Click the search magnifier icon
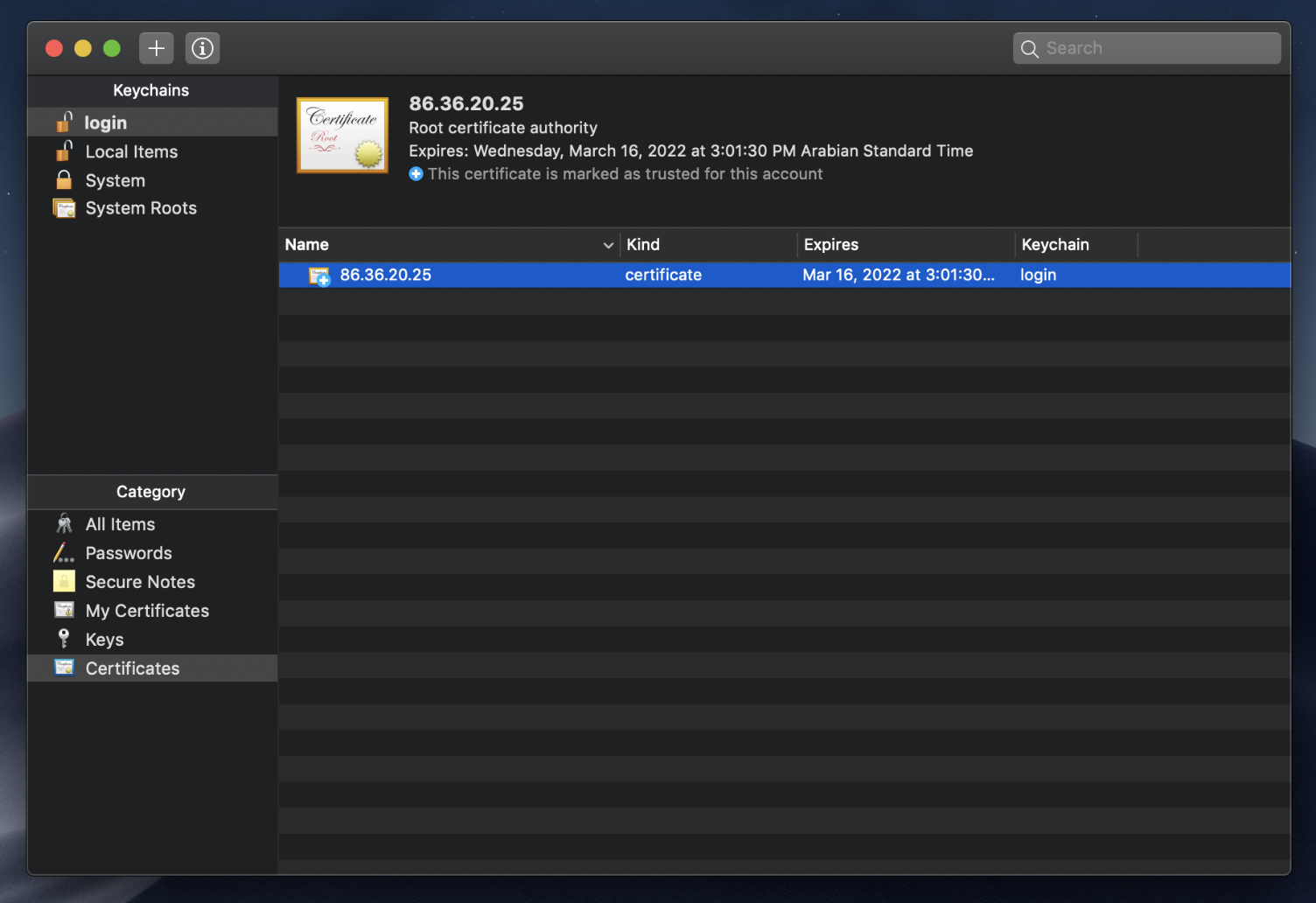Image resolution: width=1316 pixels, height=903 pixels. point(1030,49)
